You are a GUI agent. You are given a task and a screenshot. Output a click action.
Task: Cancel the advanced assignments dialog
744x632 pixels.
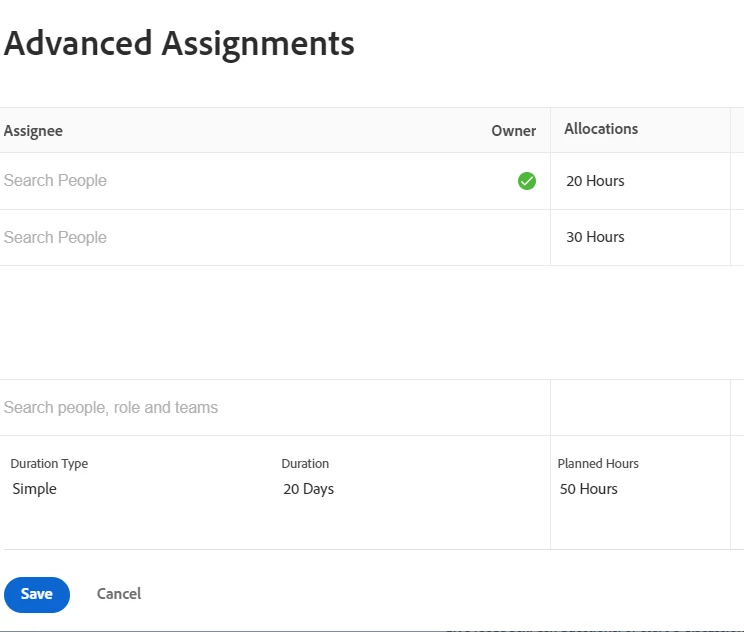click(119, 594)
